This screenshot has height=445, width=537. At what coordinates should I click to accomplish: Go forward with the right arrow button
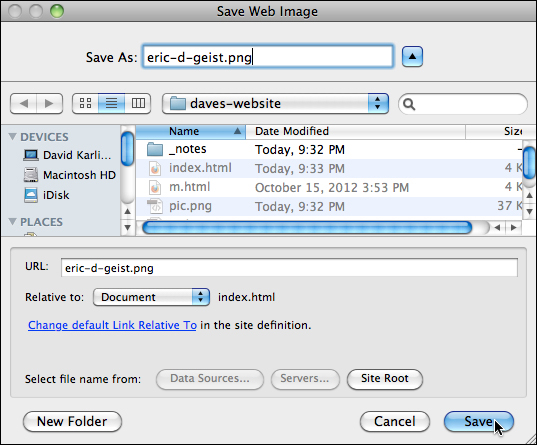point(50,103)
